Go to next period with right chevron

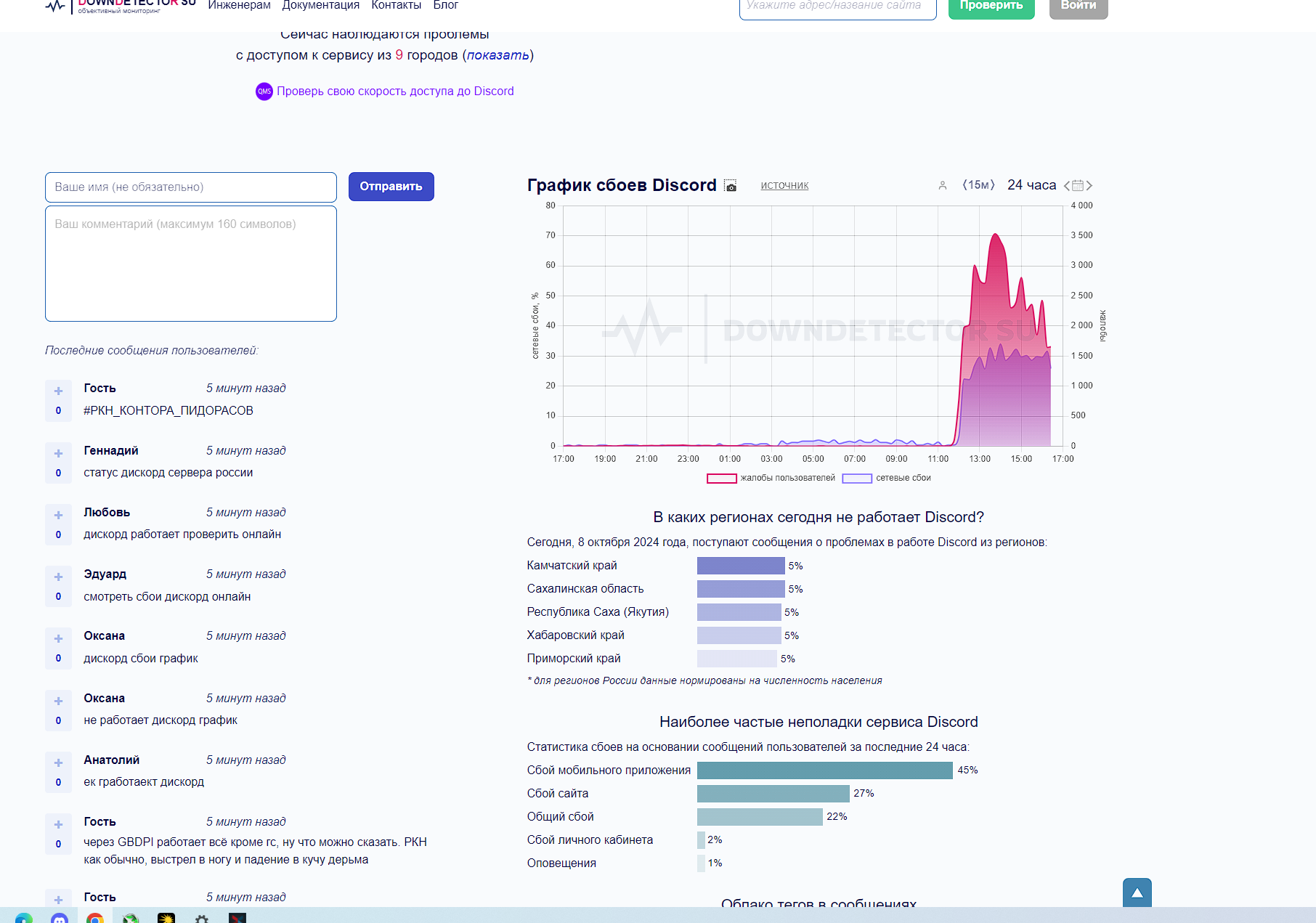coord(1089,185)
